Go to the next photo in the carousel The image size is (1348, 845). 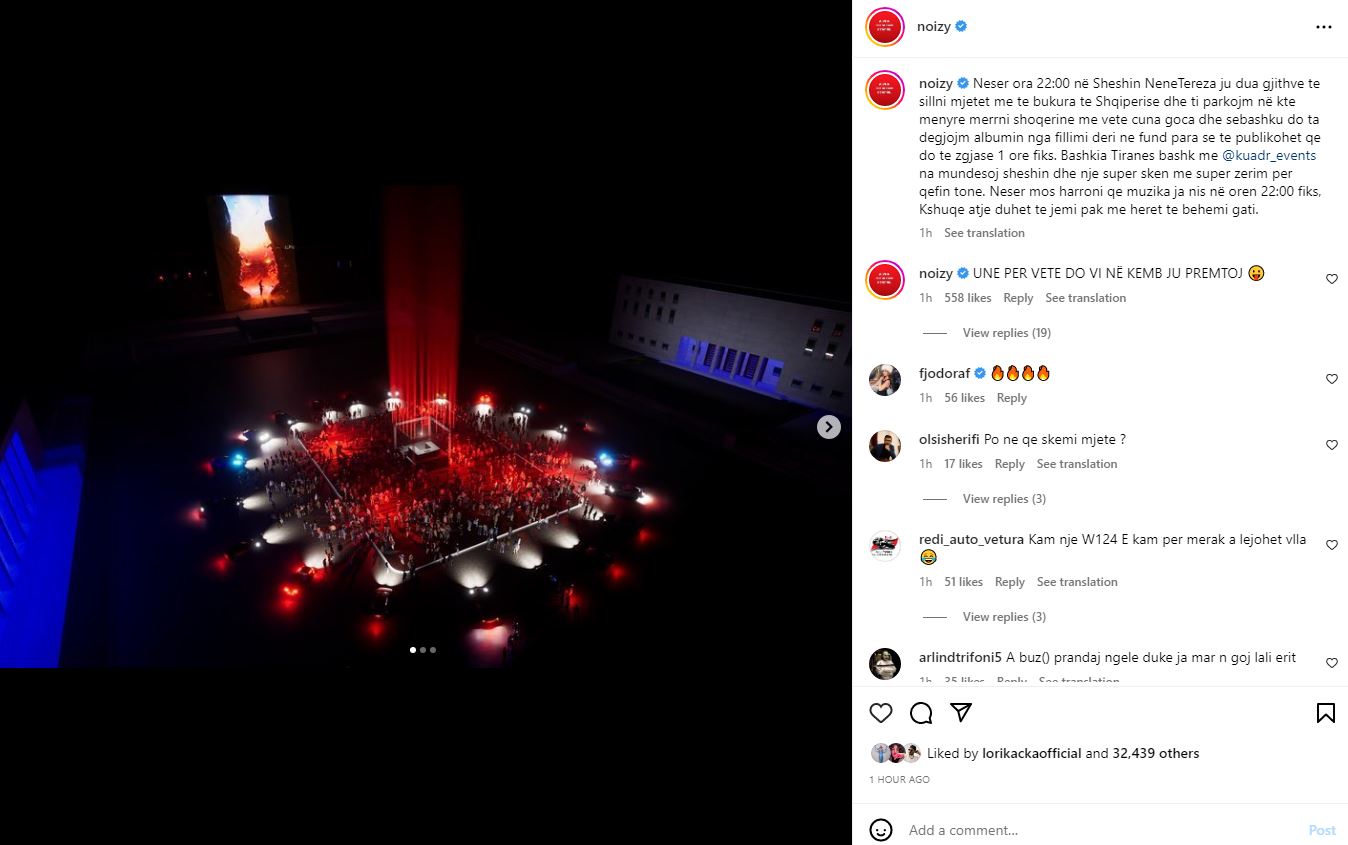coord(829,427)
